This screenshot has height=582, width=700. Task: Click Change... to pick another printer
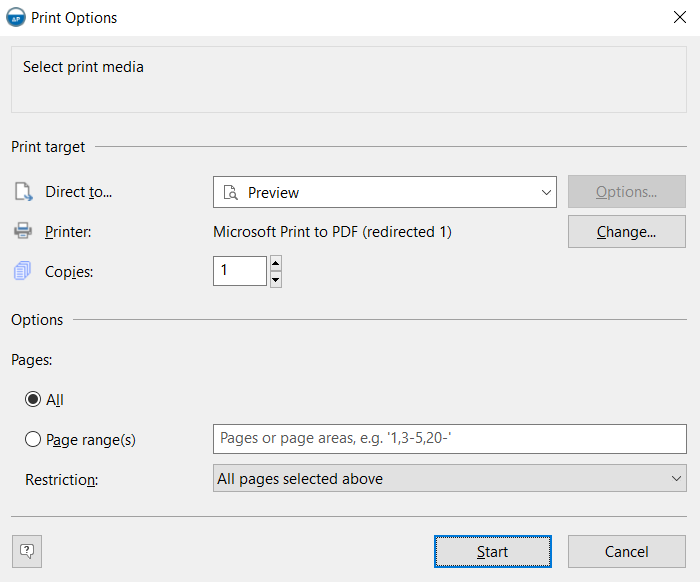626,232
